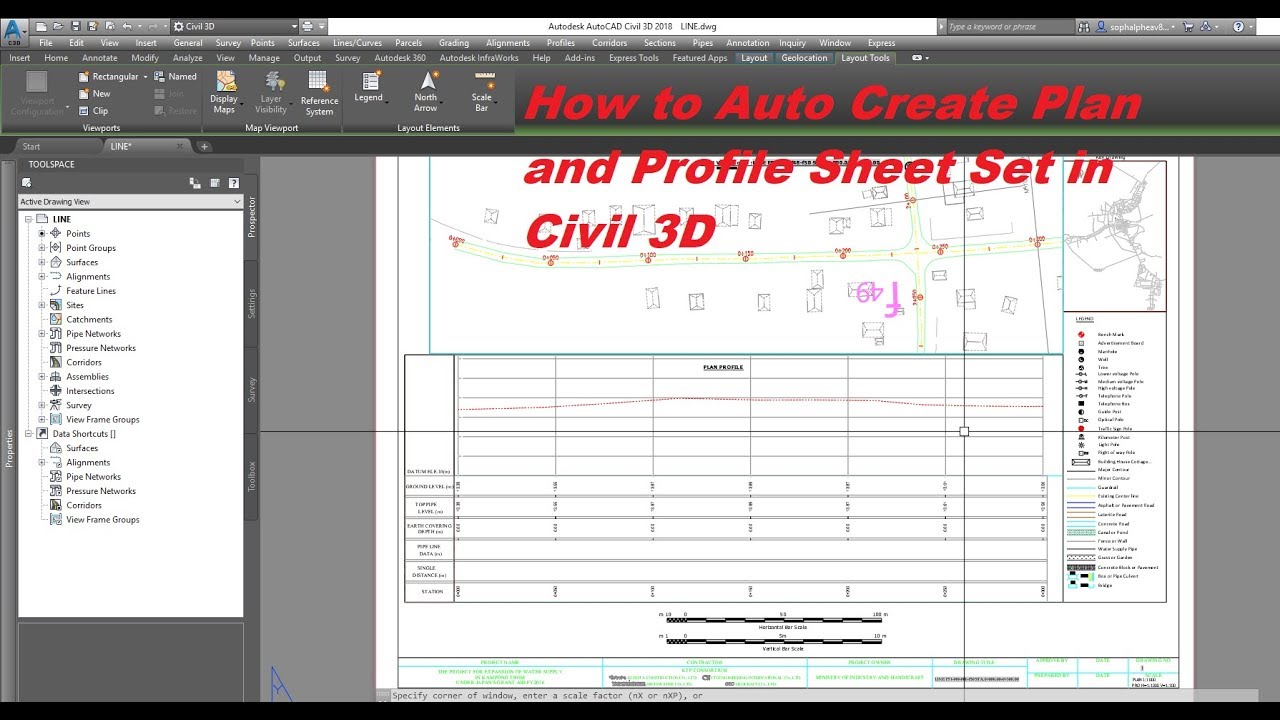
Task: Open the quick access toolbar customize arrow
Action: 322,26
